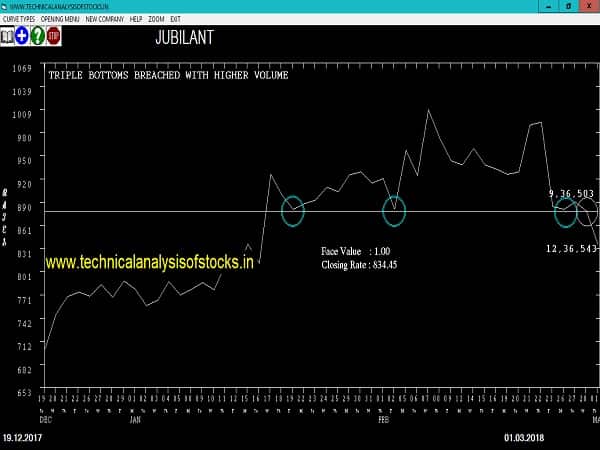Screen dimensions: 600x450
Task: Click the open book icon in toolbar
Action: coord(7,36)
